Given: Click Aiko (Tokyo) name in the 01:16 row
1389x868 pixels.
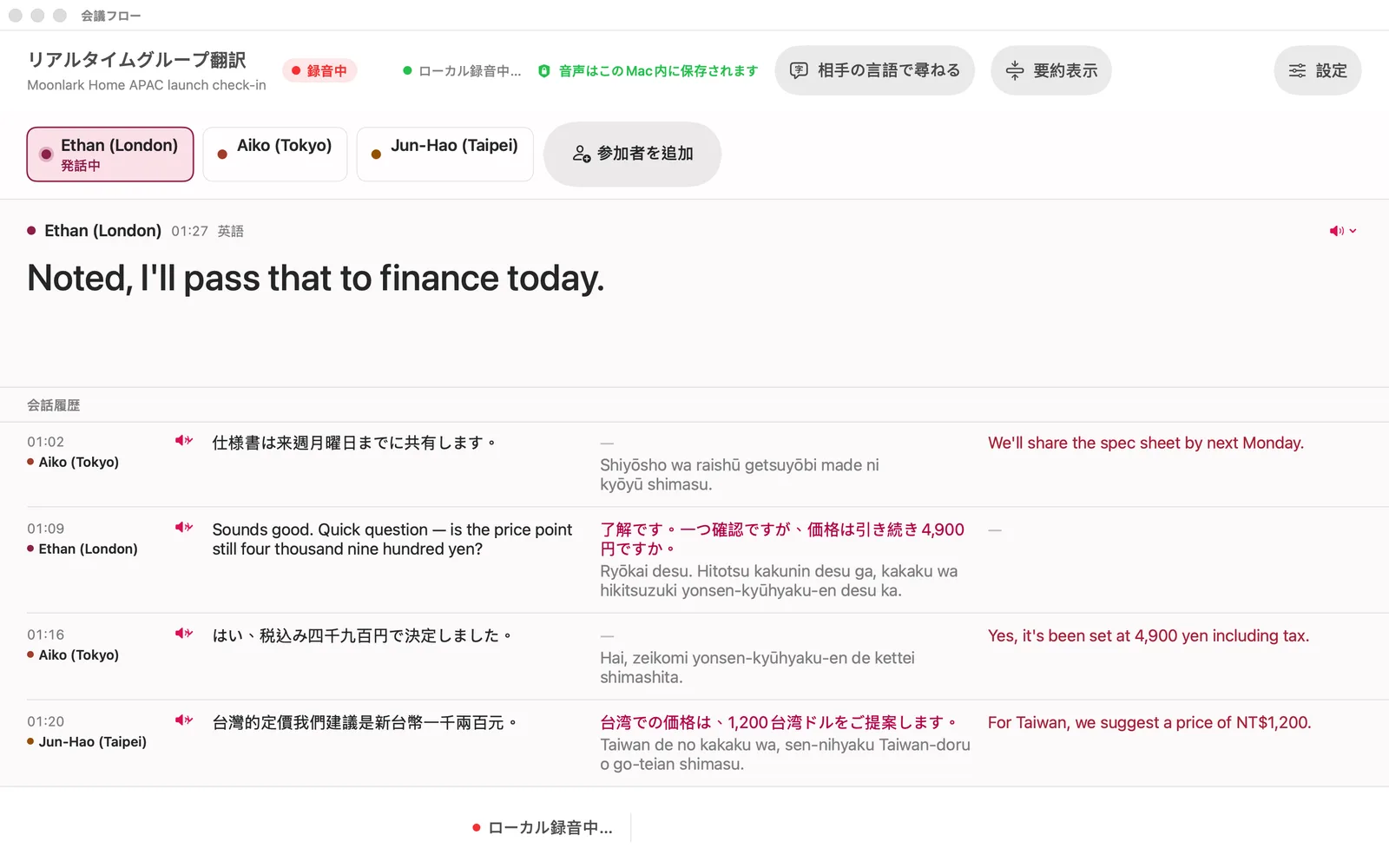Looking at the screenshot, I should click(x=78, y=654).
